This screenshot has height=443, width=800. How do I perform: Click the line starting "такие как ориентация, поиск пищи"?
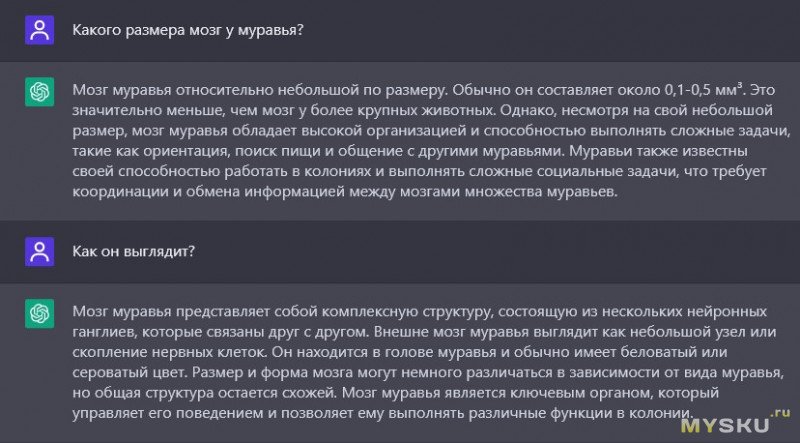(410, 152)
